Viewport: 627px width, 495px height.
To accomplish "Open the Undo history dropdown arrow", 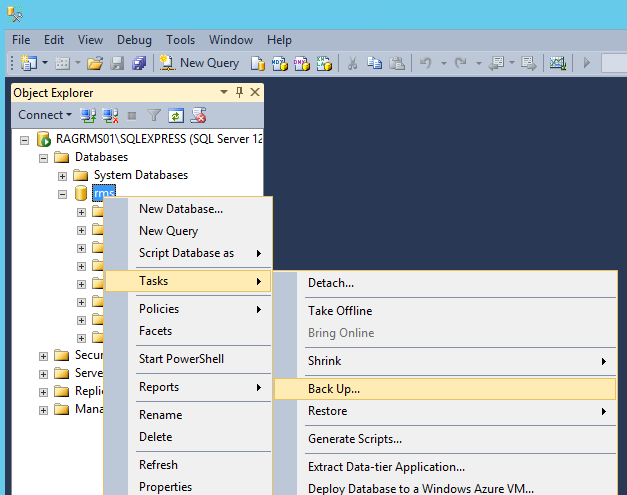I will point(443,63).
